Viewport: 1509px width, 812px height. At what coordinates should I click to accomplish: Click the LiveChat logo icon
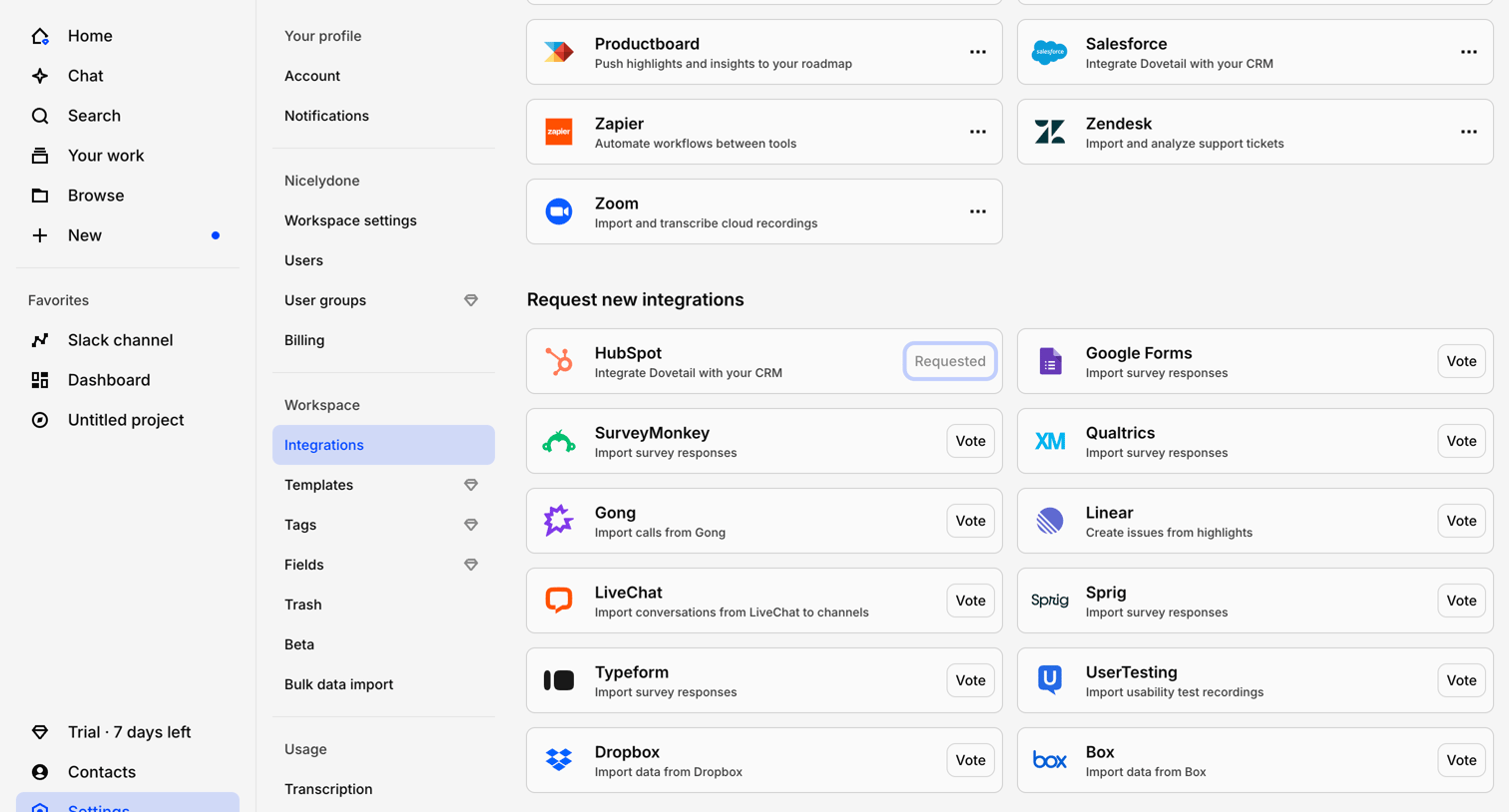[559, 601]
